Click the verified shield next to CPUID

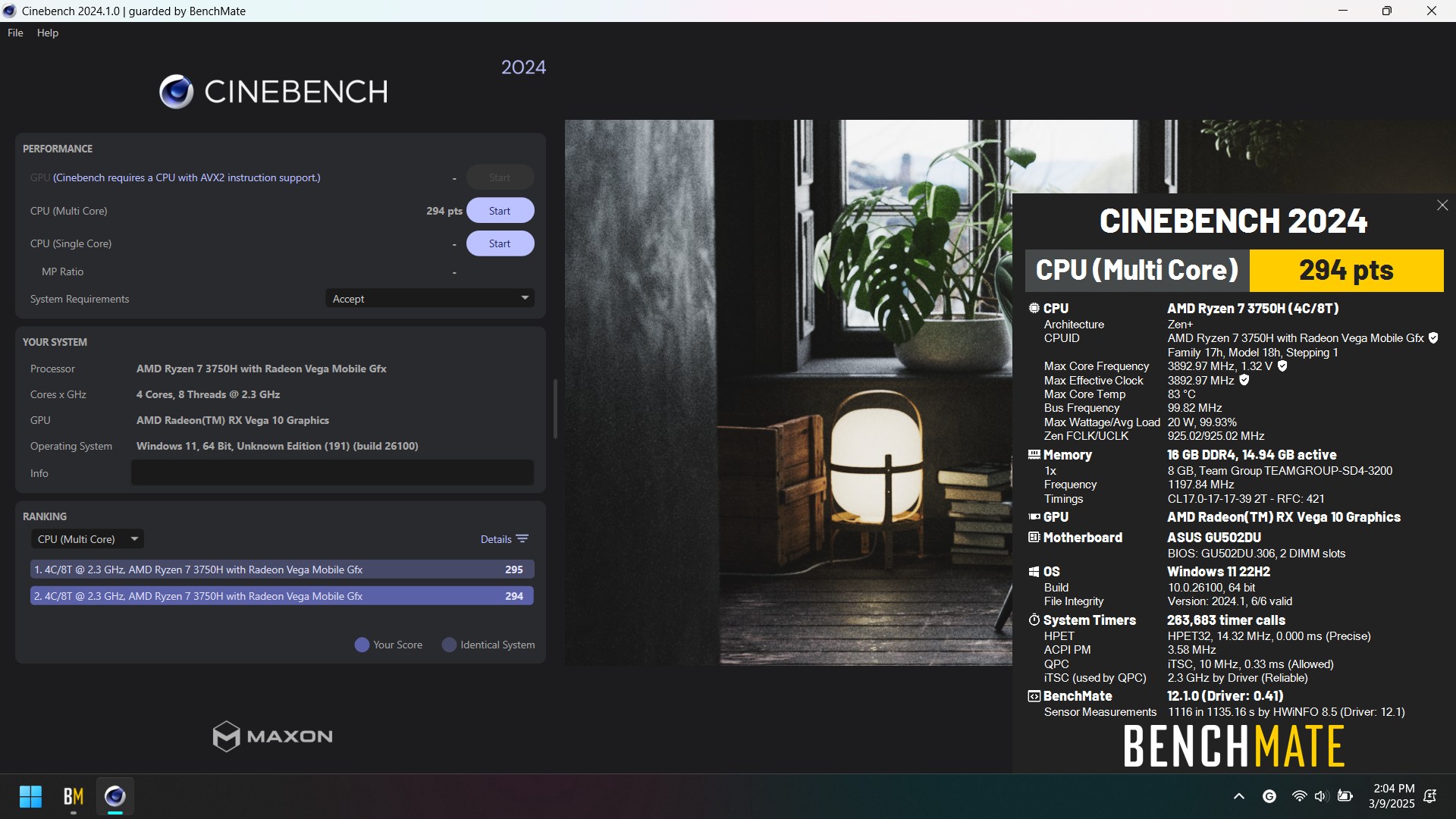1433,338
